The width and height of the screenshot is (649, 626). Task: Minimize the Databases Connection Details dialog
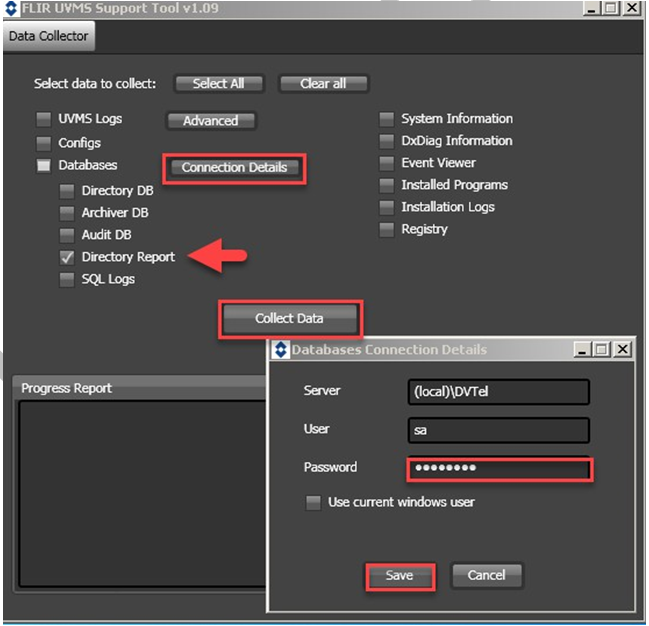tap(583, 350)
